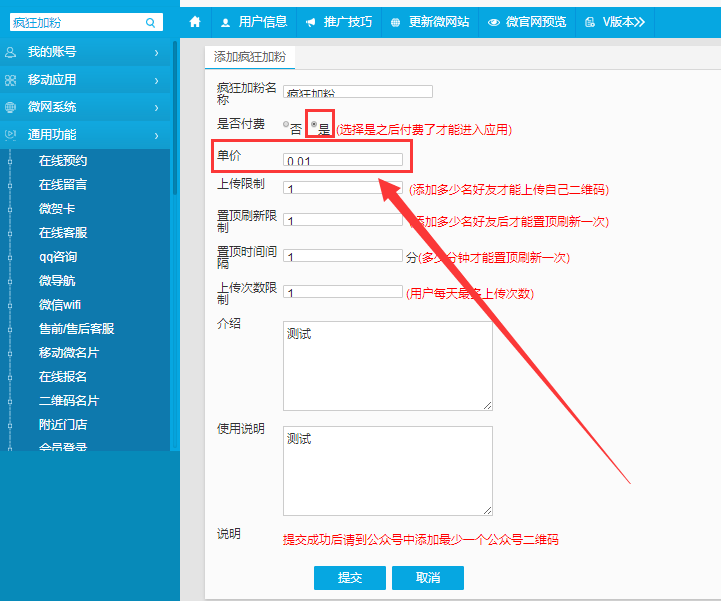Click the 上传次数限制 input field
721x601 pixels.
click(343, 292)
